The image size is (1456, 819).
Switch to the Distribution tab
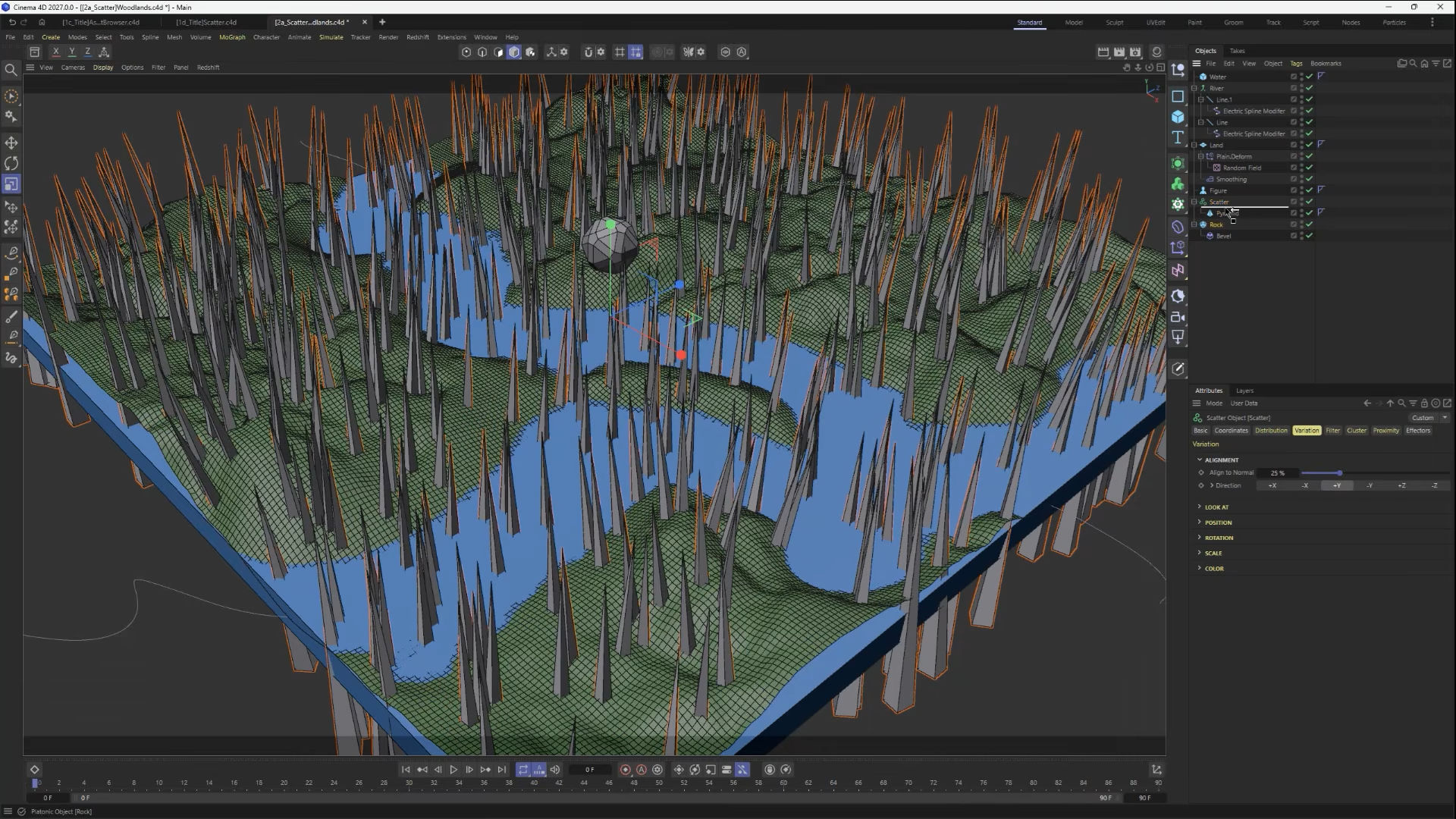click(1271, 431)
